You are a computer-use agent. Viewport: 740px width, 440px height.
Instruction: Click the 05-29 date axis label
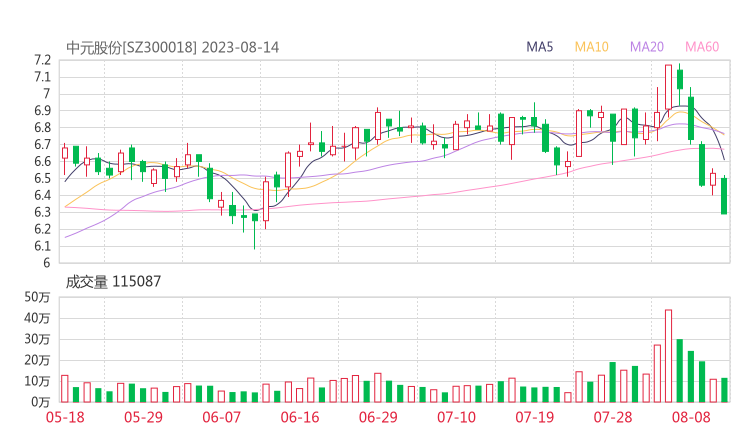coord(143,417)
